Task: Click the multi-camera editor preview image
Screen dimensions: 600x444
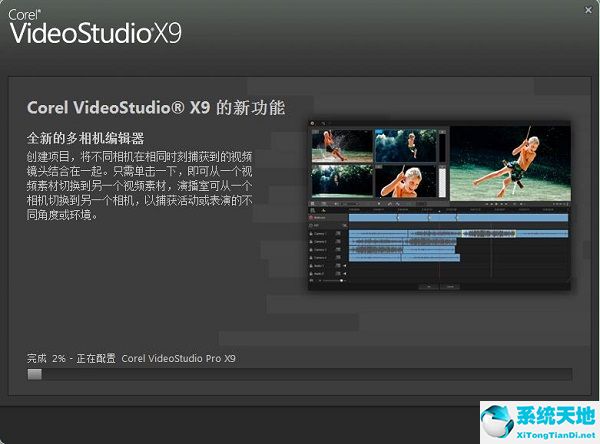Action: [x=439, y=206]
